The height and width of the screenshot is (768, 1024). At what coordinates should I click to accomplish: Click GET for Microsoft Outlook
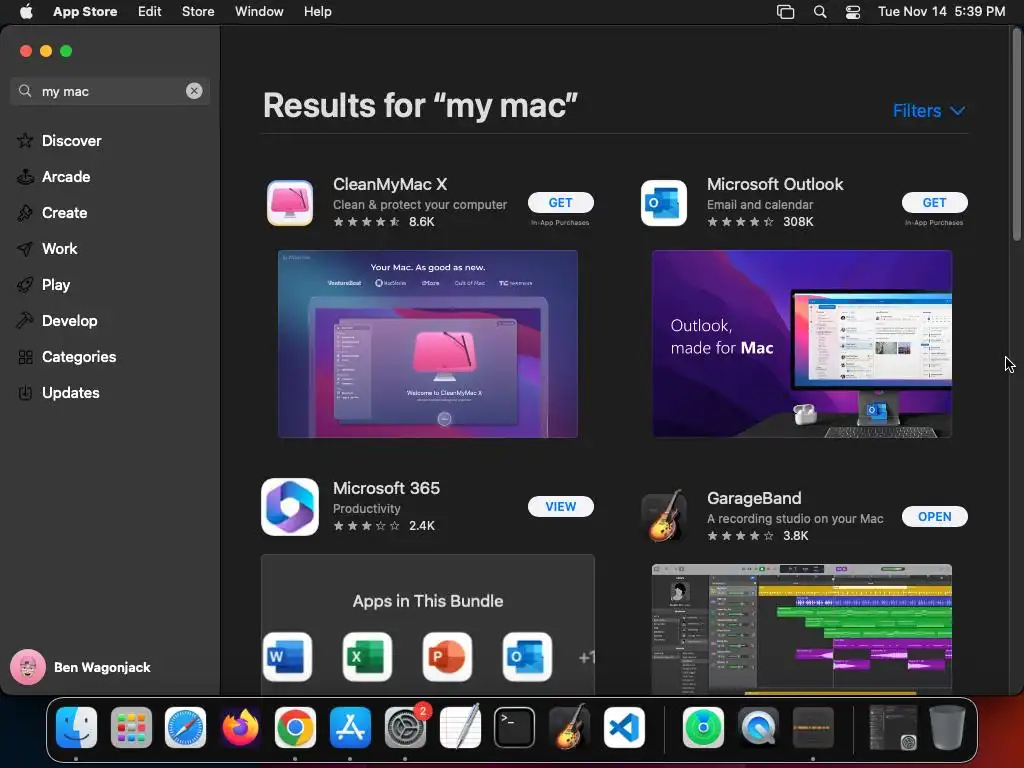(x=935, y=202)
